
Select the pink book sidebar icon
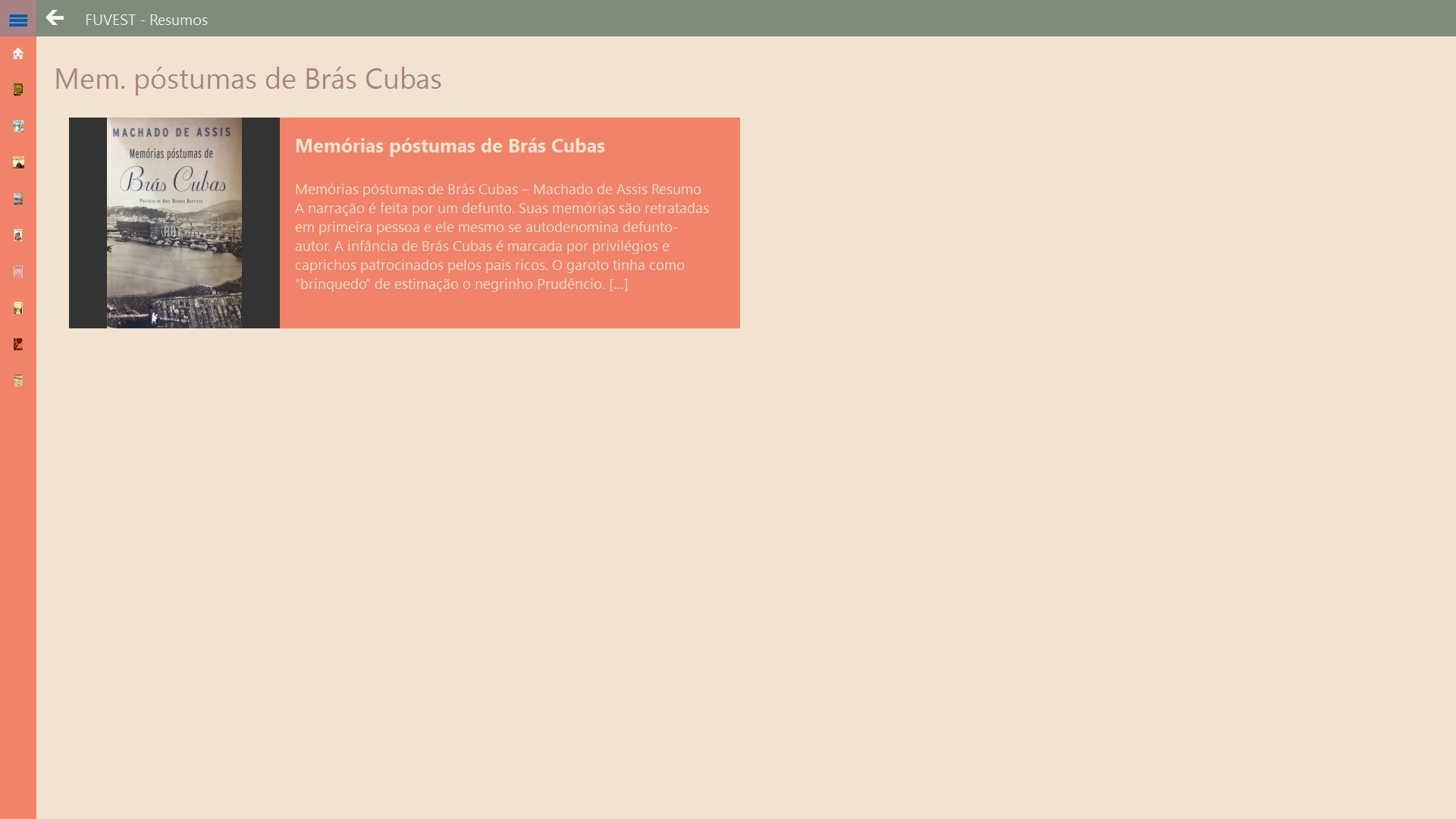pyautogui.click(x=18, y=271)
